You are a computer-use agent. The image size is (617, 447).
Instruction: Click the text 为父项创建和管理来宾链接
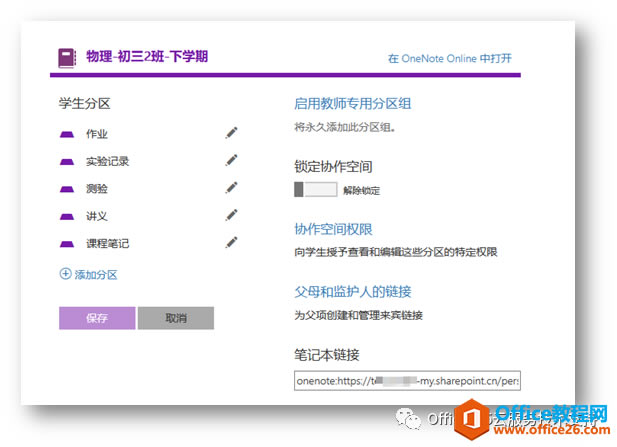point(358,315)
